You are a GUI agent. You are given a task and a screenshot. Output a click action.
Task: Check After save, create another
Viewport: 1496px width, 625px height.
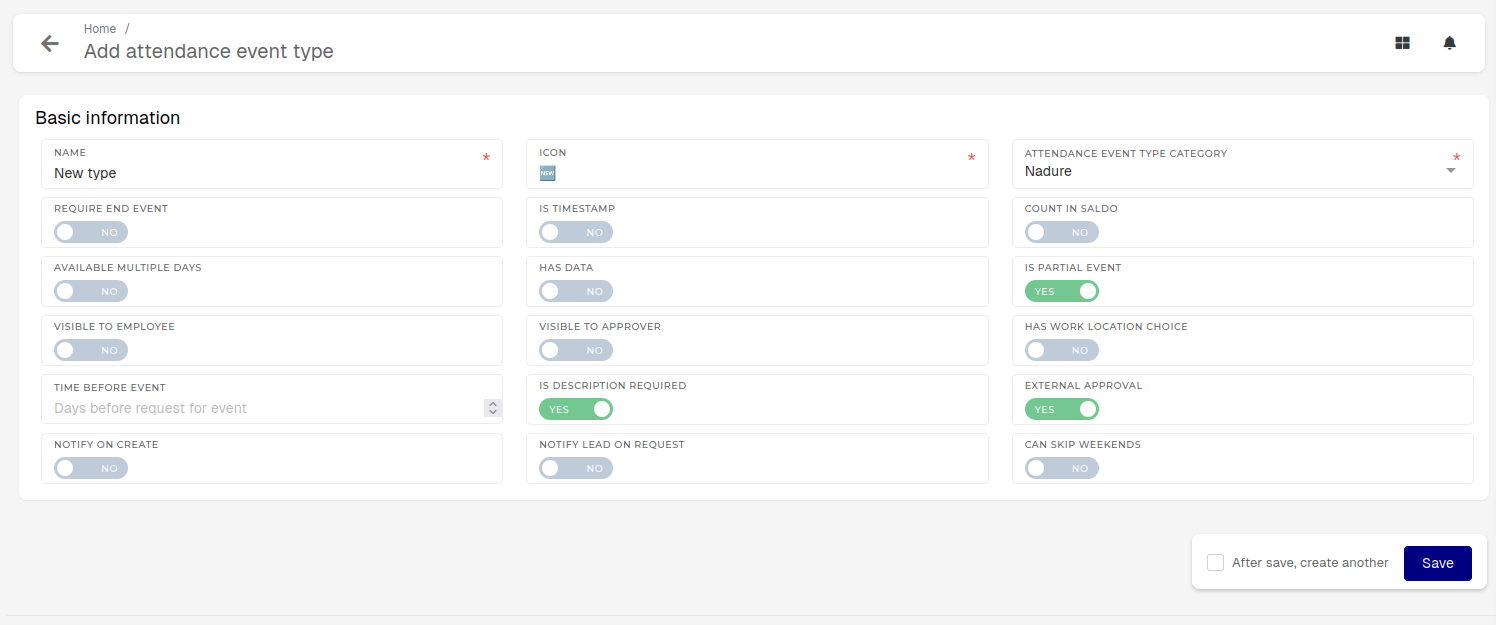pyautogui.click(x=1215, y=562)
